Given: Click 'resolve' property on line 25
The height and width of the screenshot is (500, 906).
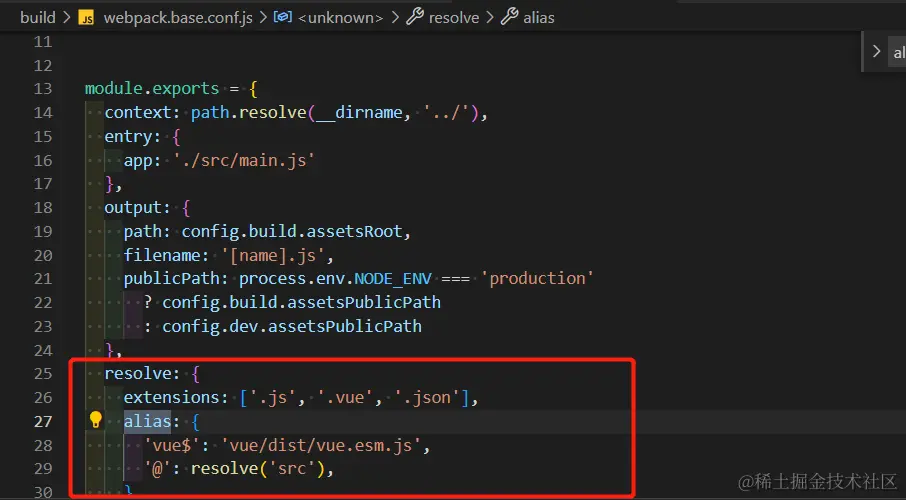Looking at the screenshot, I should coord(138,373).
